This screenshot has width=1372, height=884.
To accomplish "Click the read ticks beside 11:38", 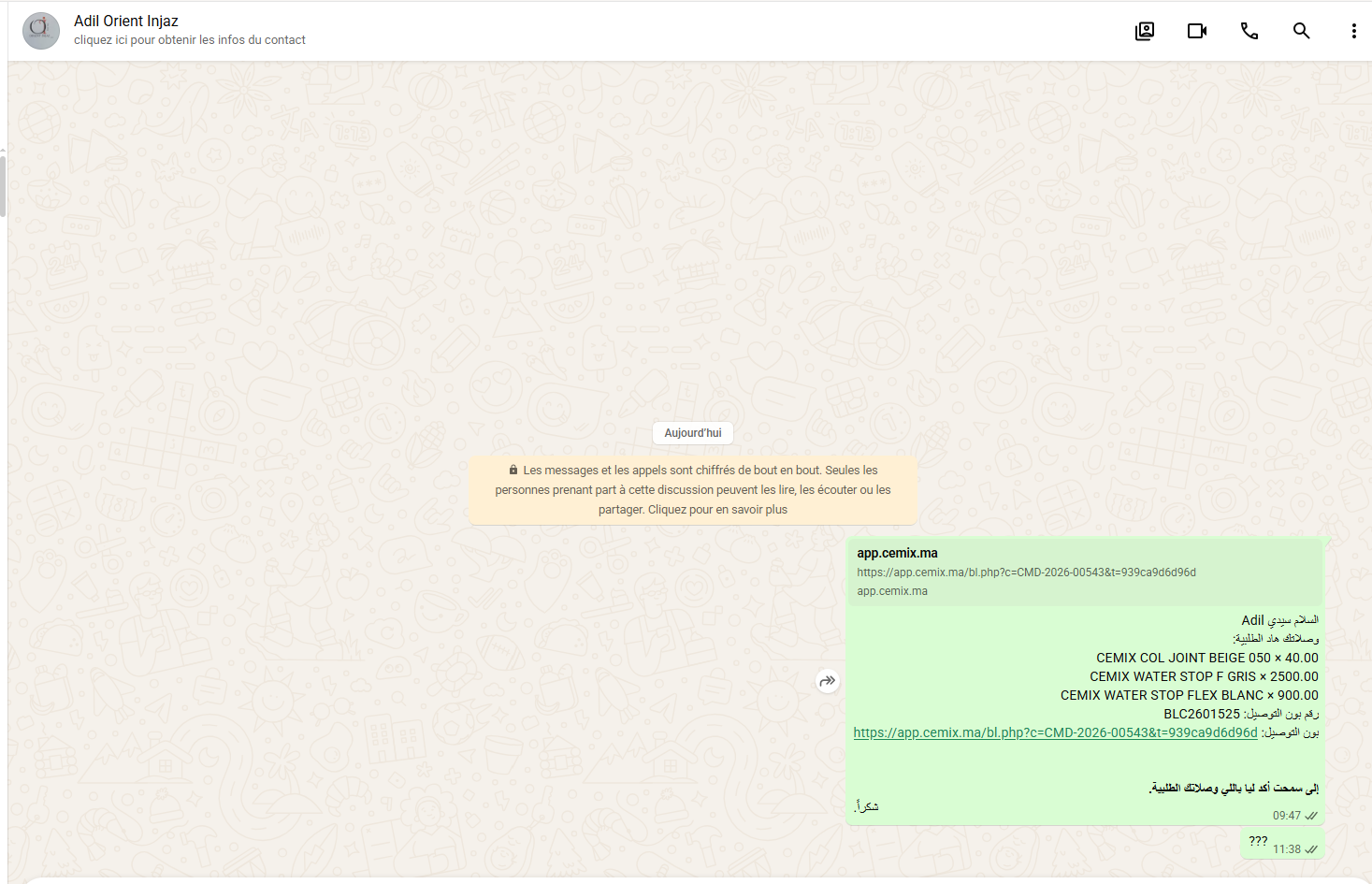I will [x=1311, y=849].
